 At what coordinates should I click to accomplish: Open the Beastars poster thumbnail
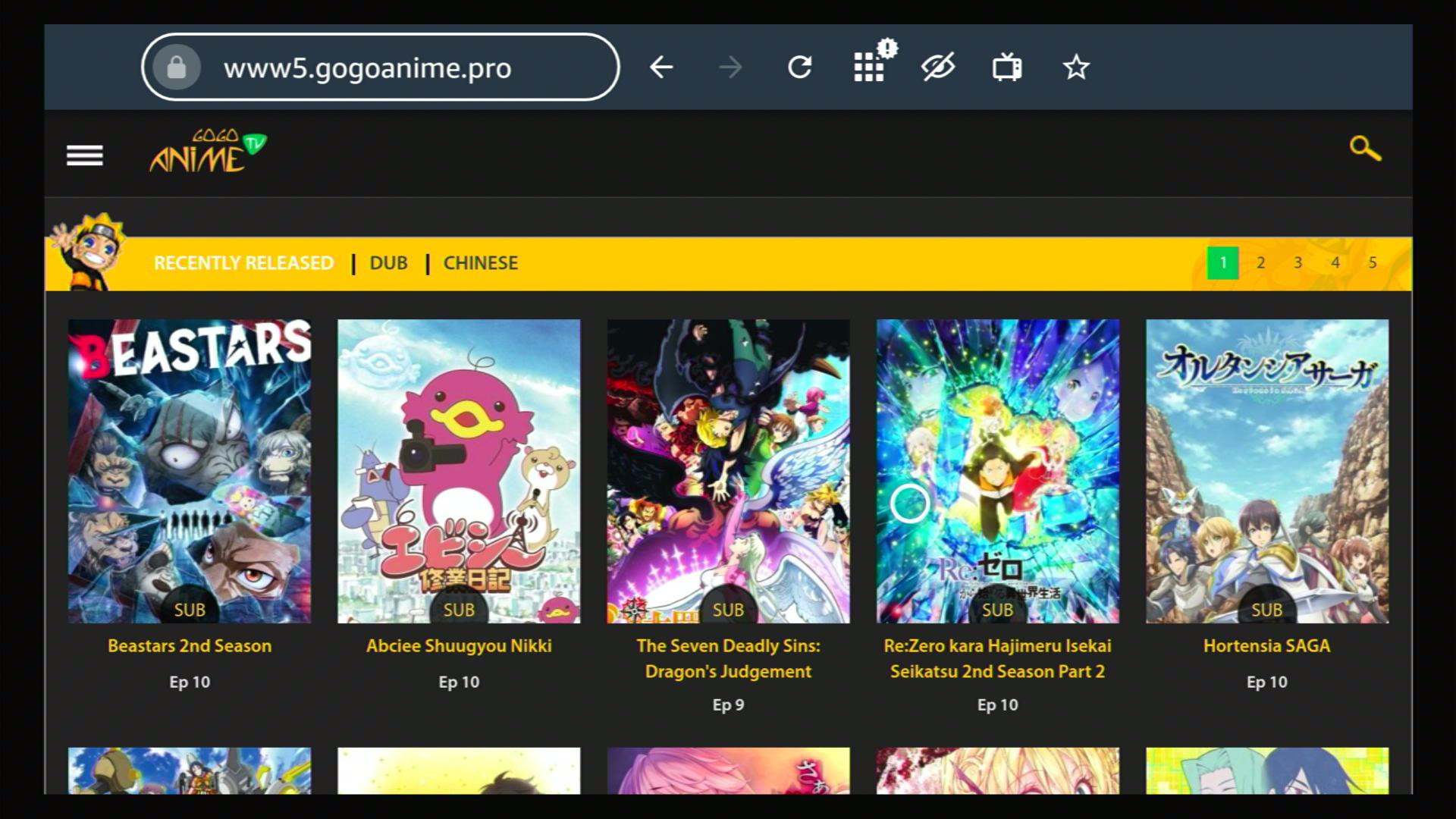click(x=190, y=471)
